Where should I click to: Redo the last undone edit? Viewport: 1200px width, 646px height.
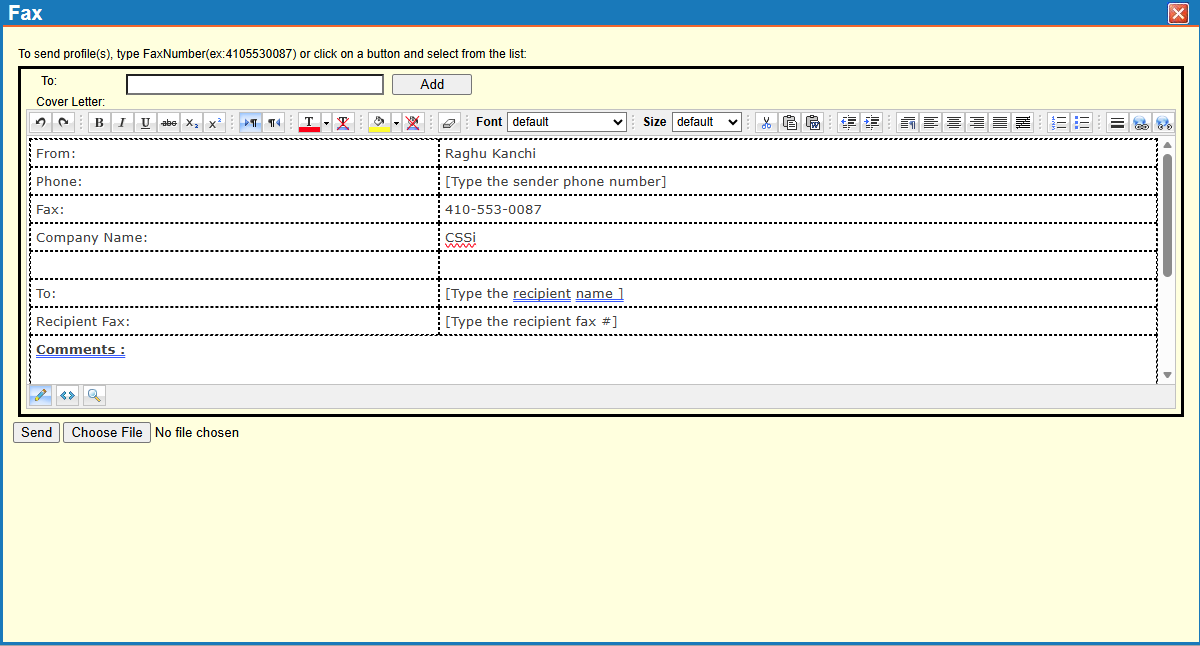click(x=63, y=122)
